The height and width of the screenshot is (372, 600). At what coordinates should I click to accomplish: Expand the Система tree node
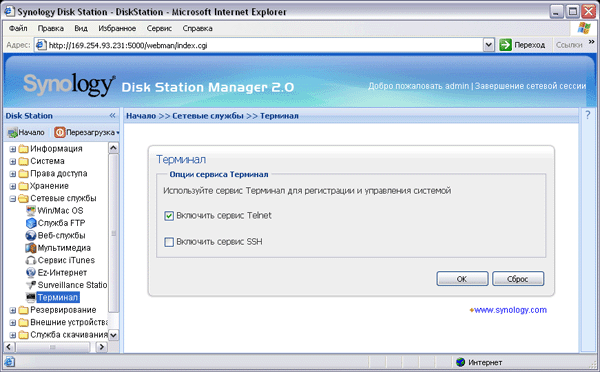coord(13,162)
